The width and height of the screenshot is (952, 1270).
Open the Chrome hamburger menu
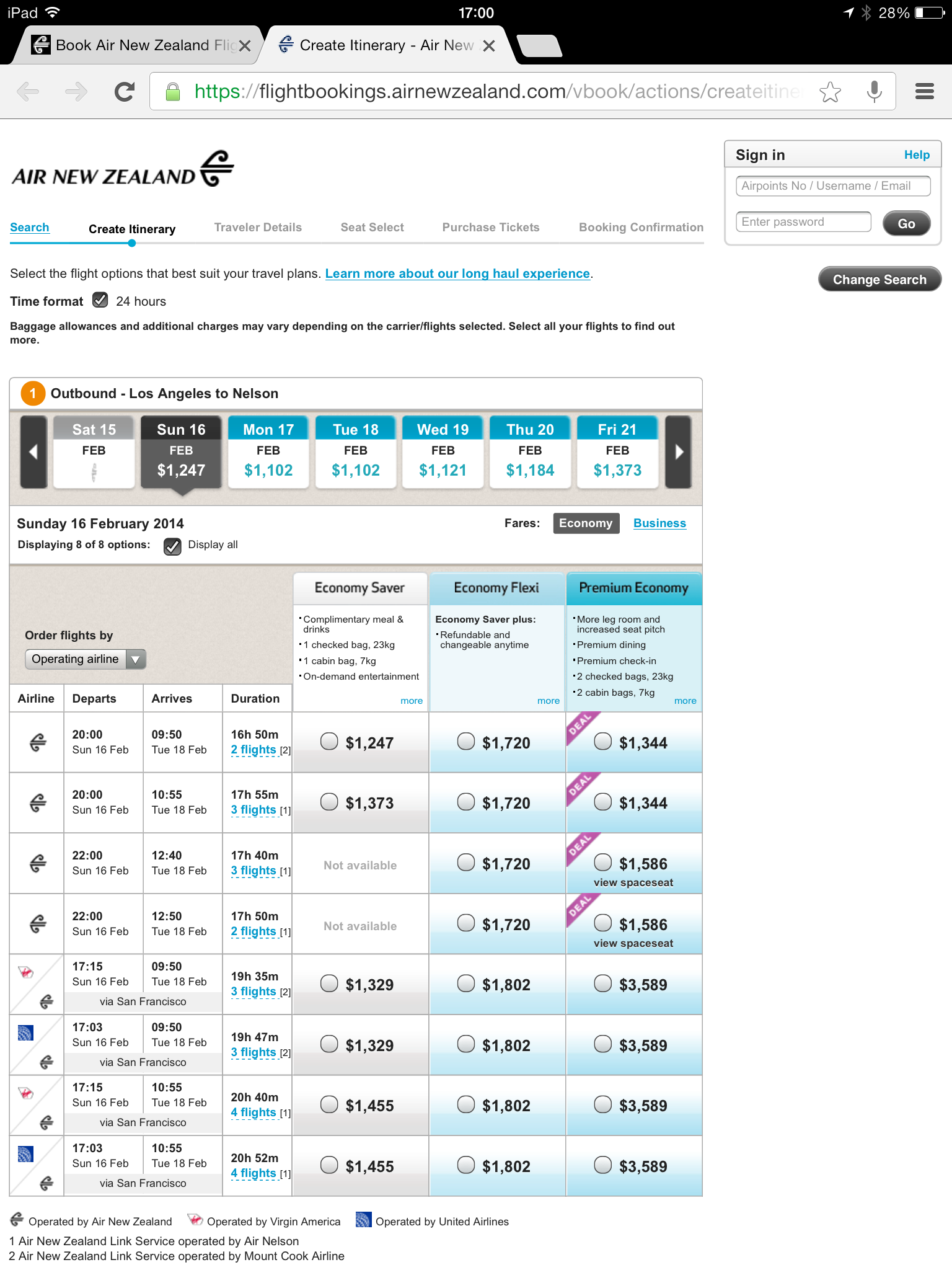(x=924, y=92)
